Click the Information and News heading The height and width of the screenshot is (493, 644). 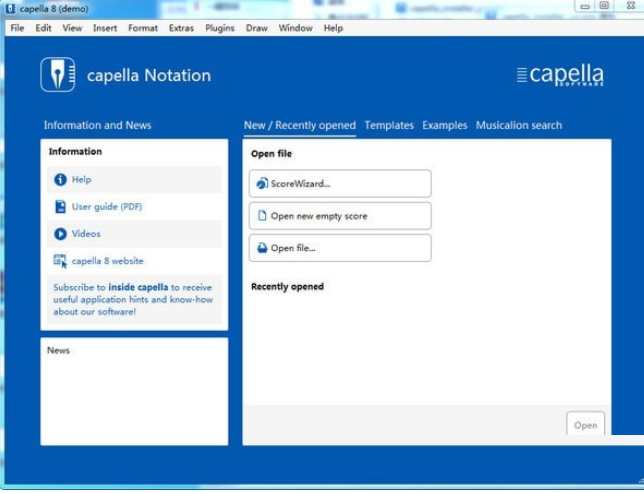click(x=97, y=125)
